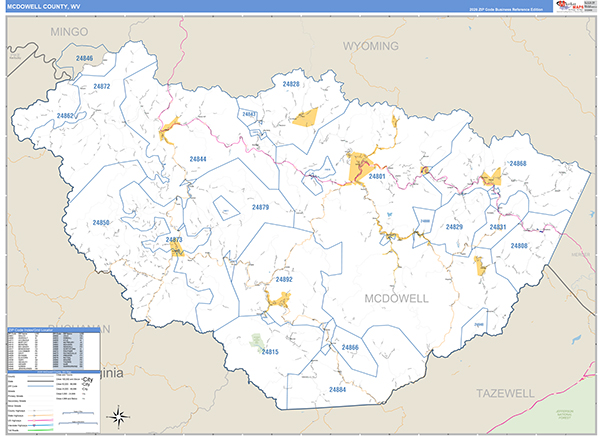Viewport: 600px width, 436px height.
Task: Select ZIP code label 24846
Action: pos(84,58)
